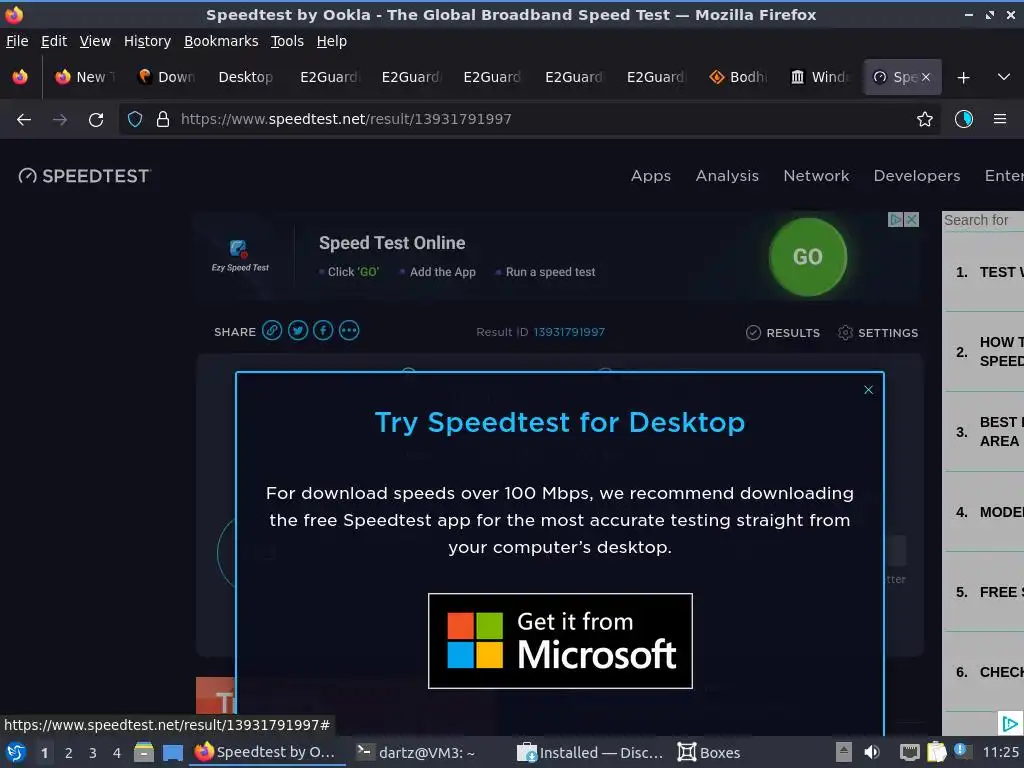Switch to the Down tab
This screenshot has height=768, width=1024.
(167, 77)
